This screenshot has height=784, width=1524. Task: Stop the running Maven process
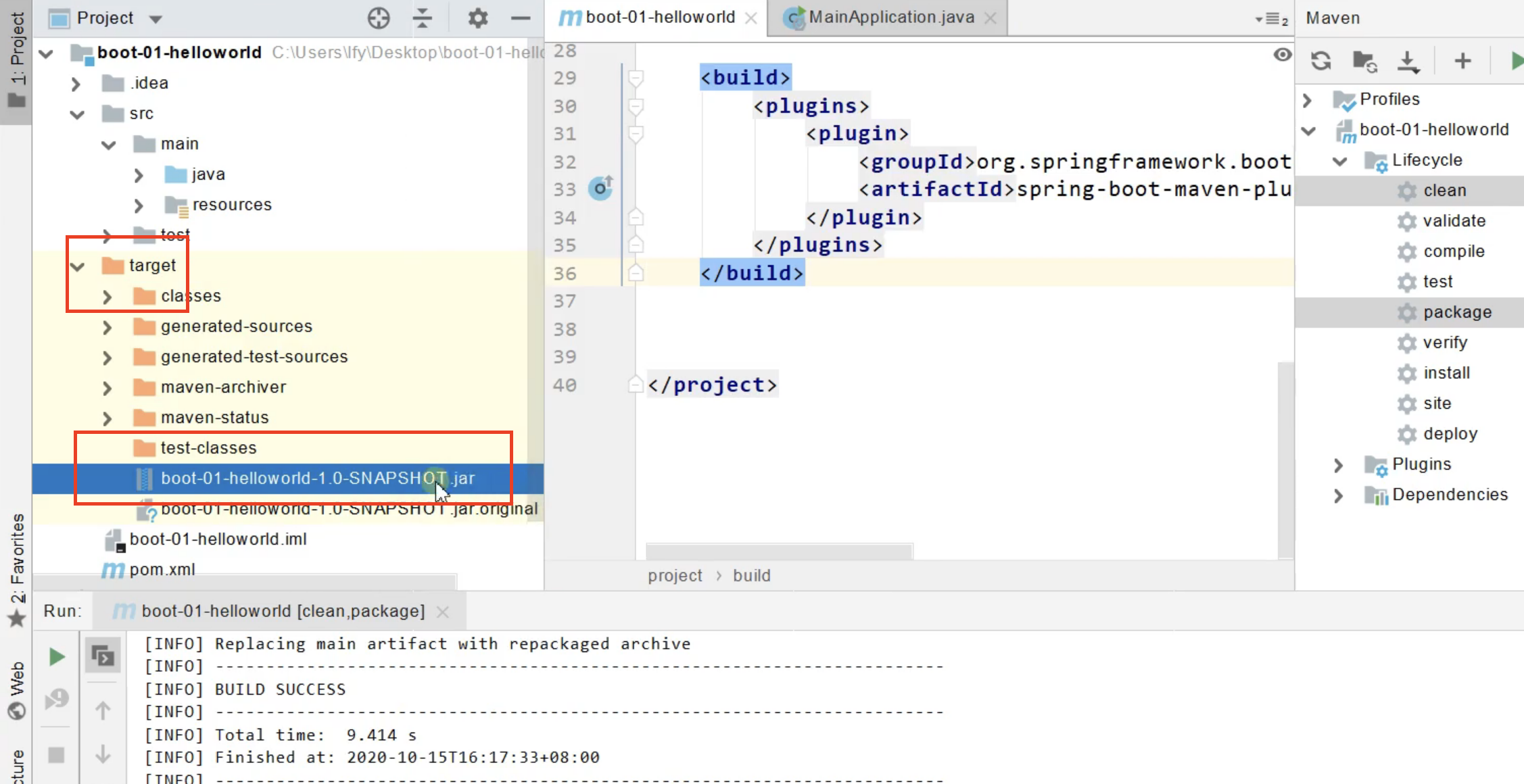coord(56,755)
